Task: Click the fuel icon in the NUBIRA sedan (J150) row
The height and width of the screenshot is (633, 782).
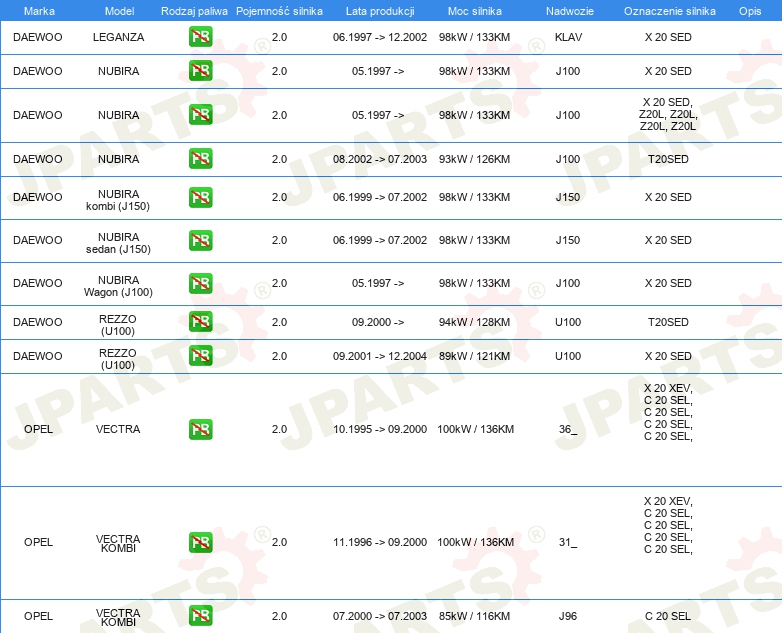Action: coord(200,240)
